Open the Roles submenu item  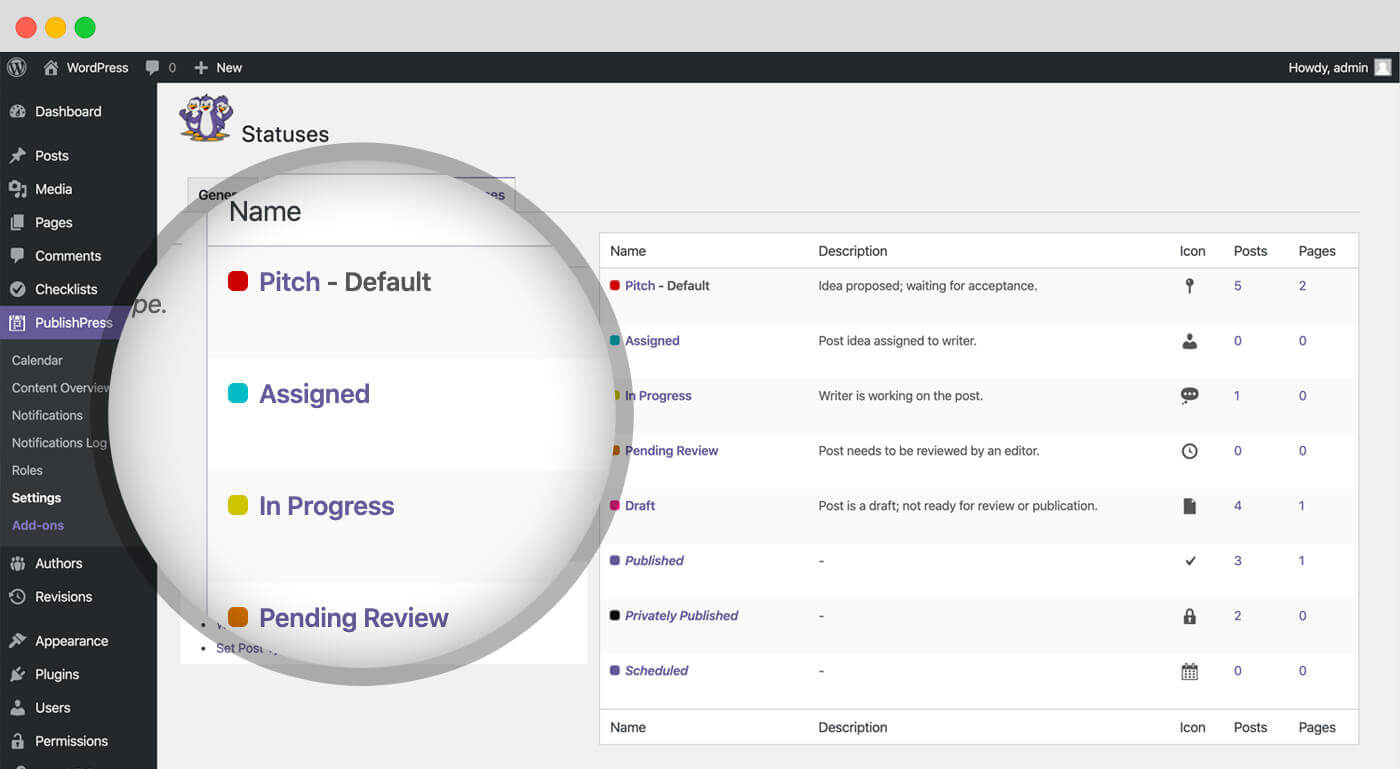pyautogui.click(x=27, y=470)
